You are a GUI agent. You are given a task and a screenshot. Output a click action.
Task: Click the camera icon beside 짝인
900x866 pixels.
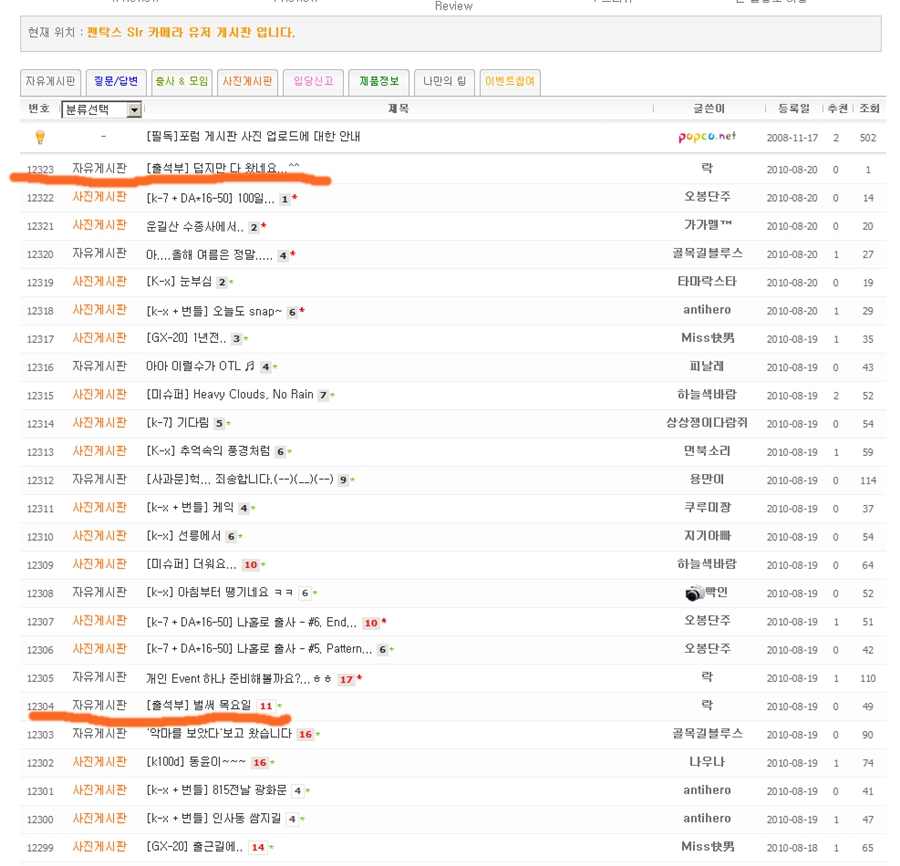coord(694,593)
